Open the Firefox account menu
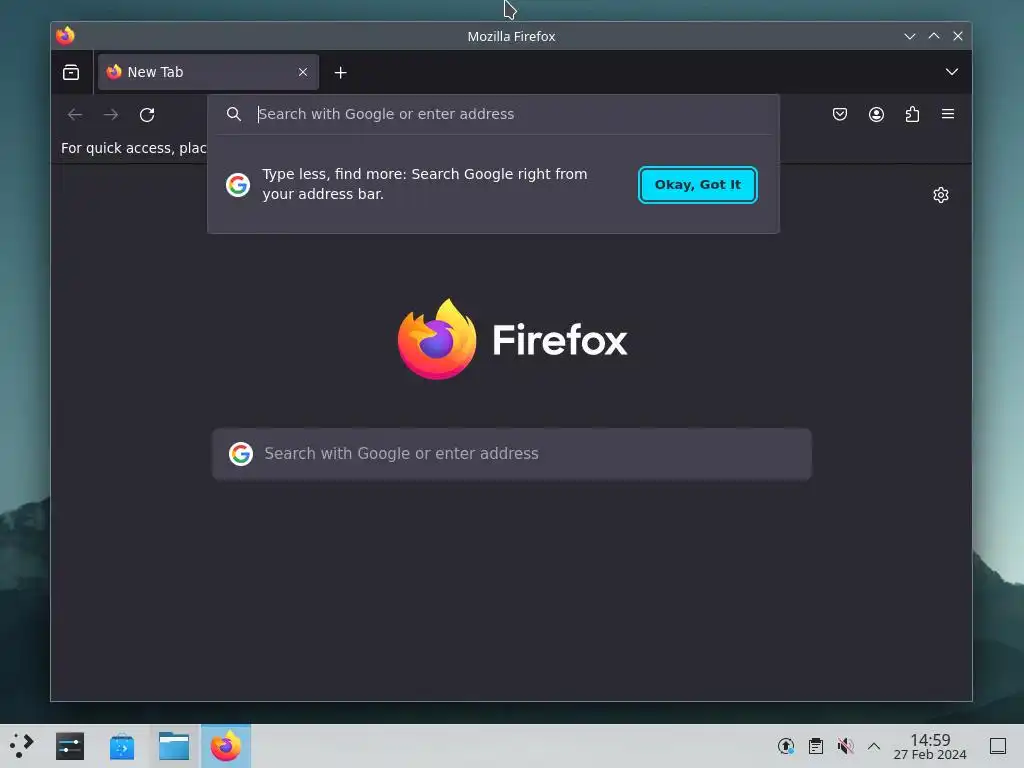The image size is (1024, 768). [x=876, y=114]
